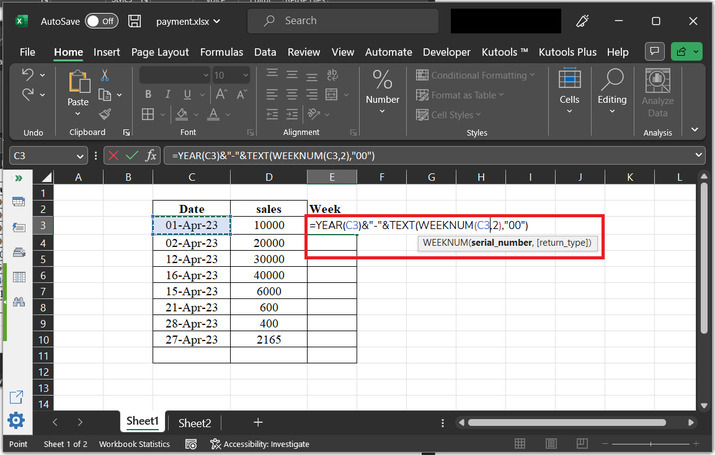Toggle Bold formatting

coord(148,95)
